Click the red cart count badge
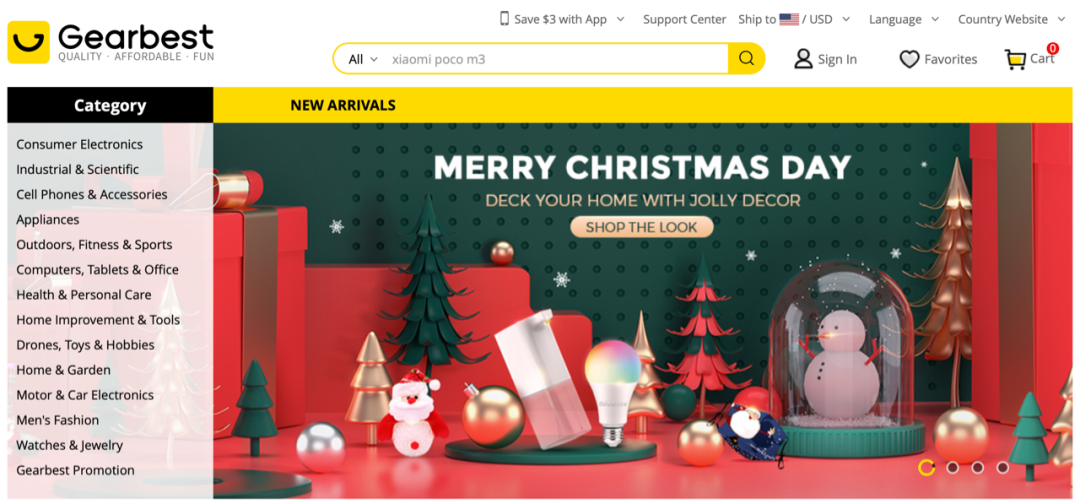The width and height of the screenshot is (1080, 504). pyautogui.click(x=1052, y=48)
